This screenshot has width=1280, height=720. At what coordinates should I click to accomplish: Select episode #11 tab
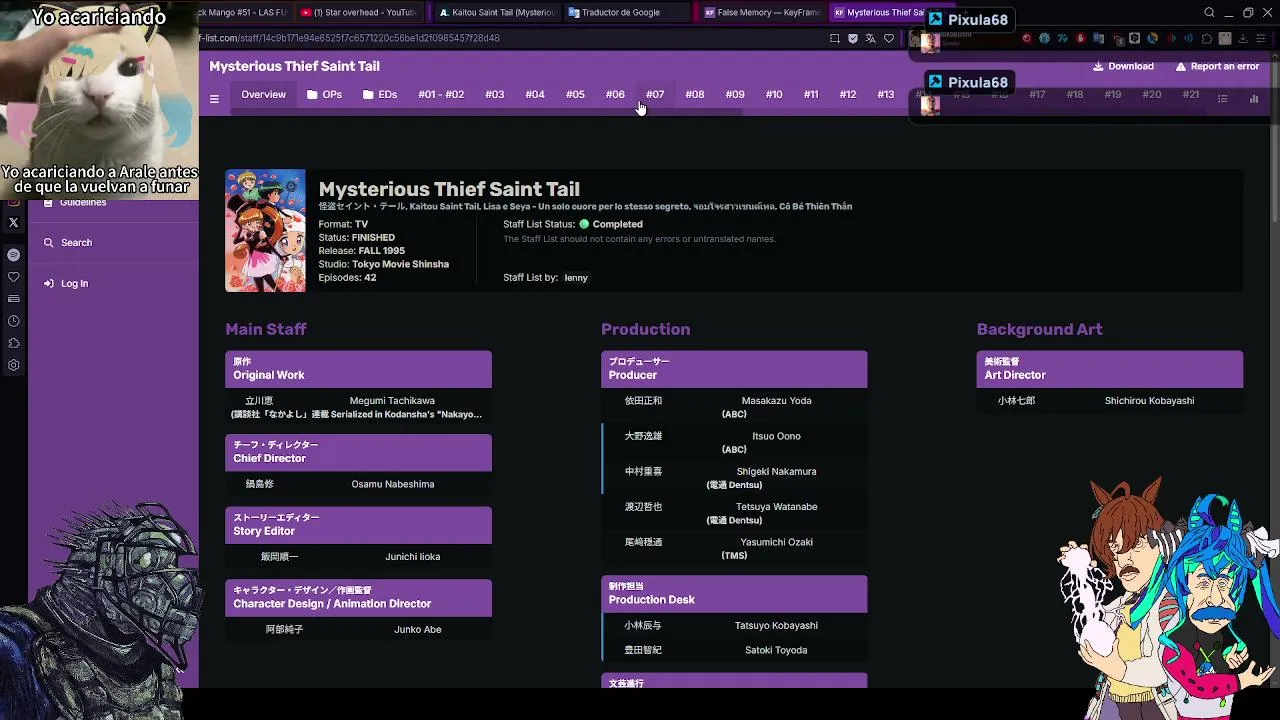click(x=811, y=95)
